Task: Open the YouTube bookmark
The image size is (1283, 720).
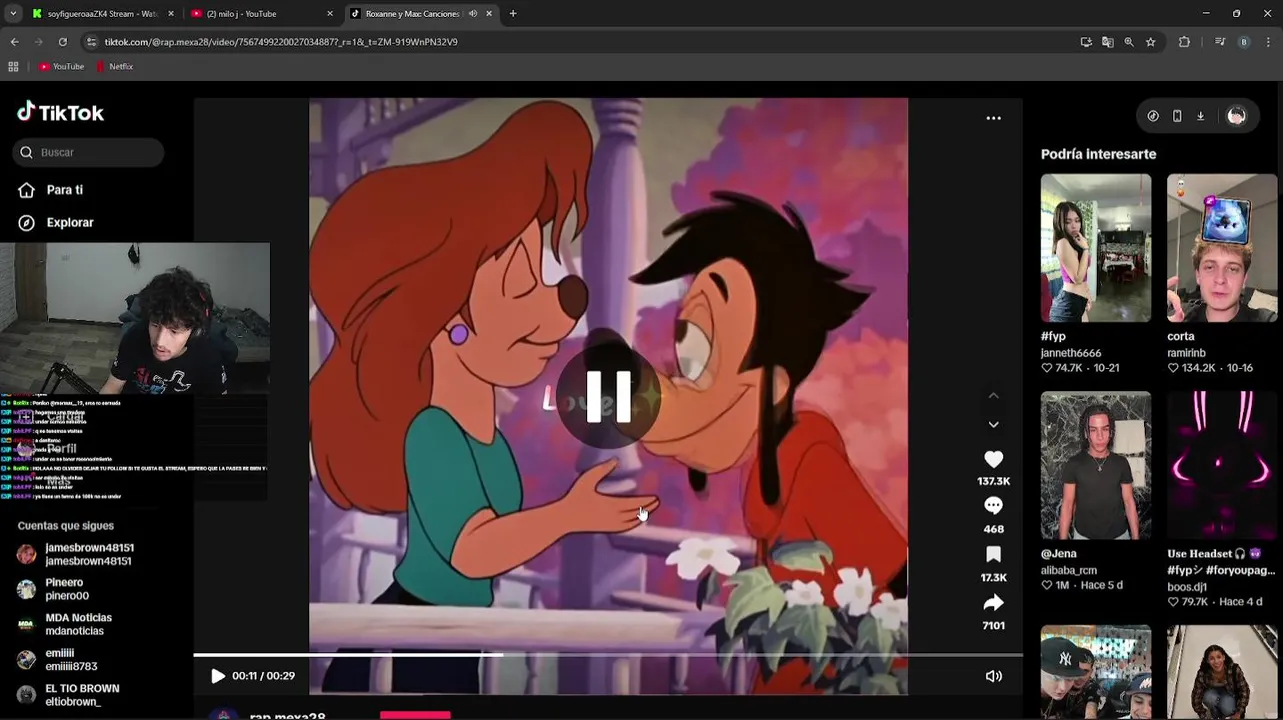Action: click(x=62, y=67)
